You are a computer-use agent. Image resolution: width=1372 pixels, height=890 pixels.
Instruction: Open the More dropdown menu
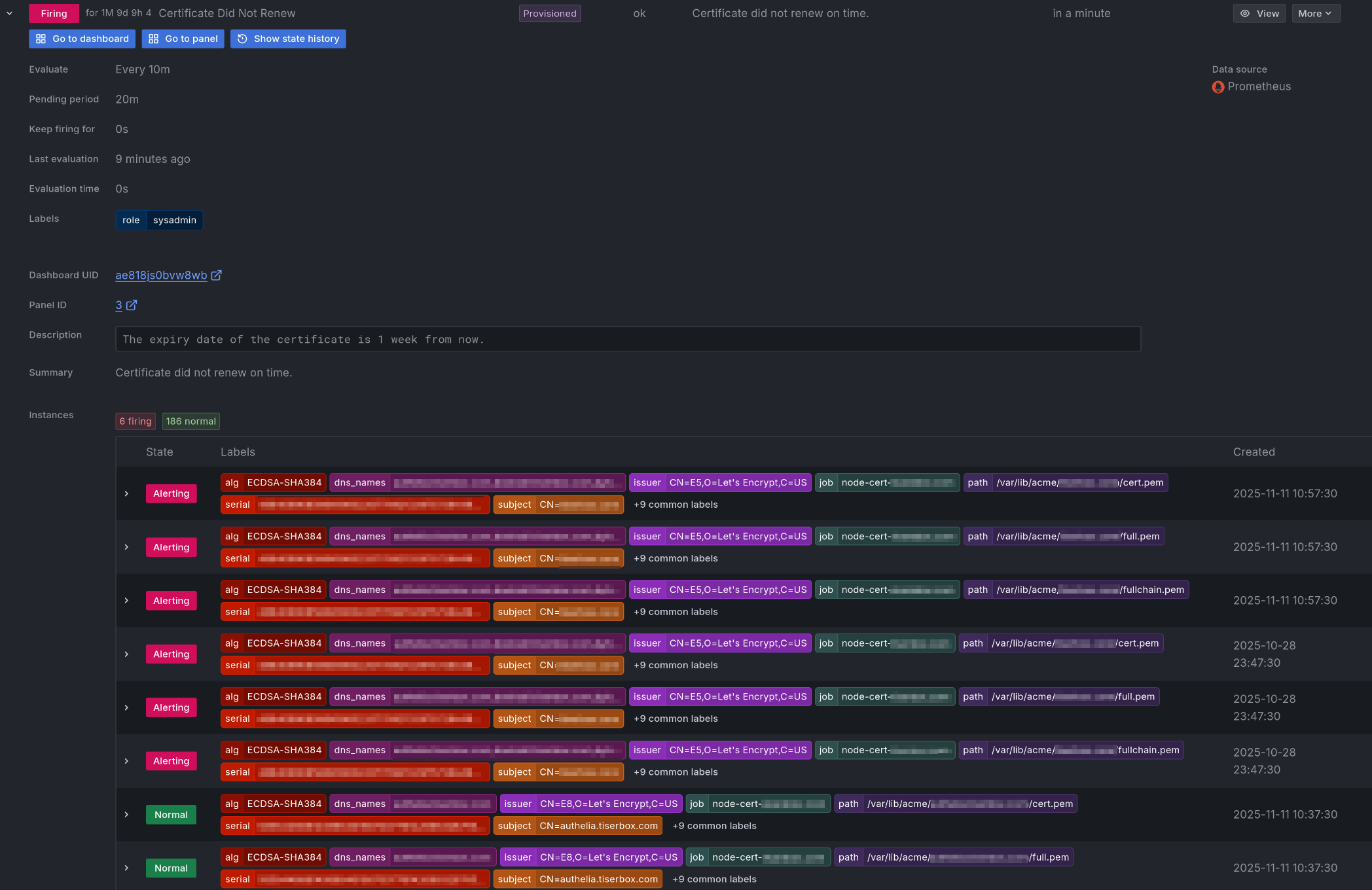pos(1315,13)
